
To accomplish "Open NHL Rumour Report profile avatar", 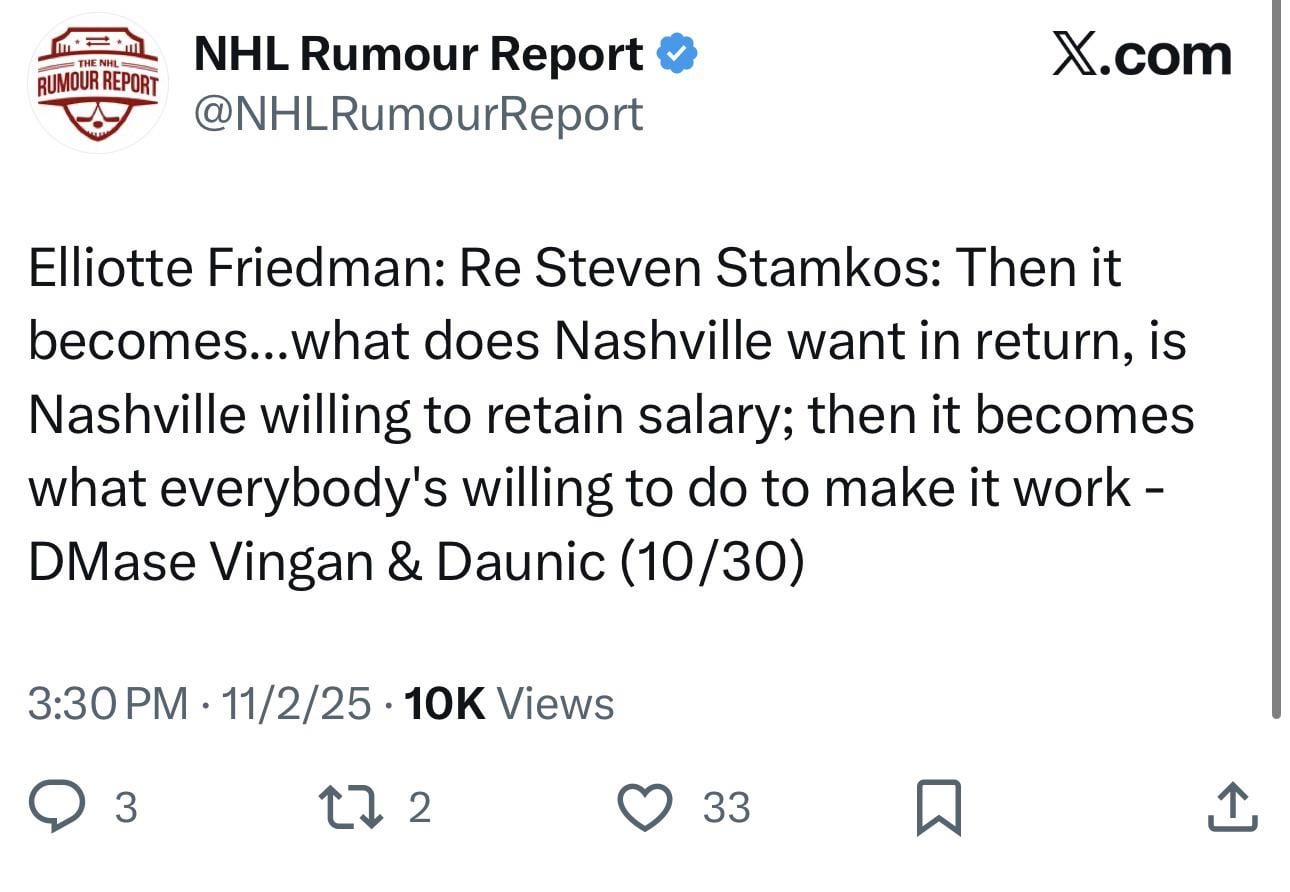I will pyautogui.click(x=97, y=83).
